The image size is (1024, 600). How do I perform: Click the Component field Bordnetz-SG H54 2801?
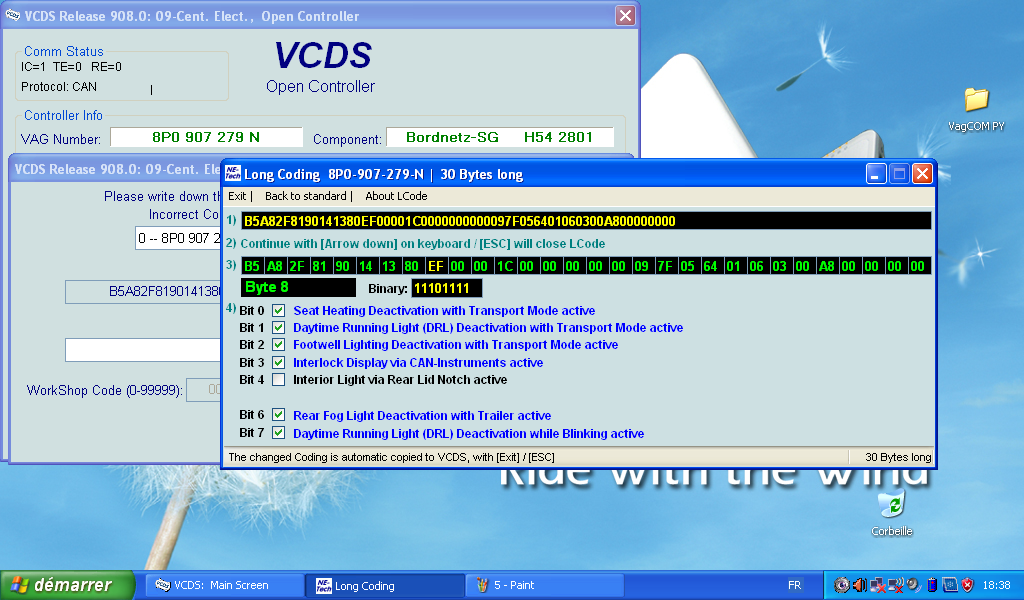pyautogui.click(x=500, y=137)
